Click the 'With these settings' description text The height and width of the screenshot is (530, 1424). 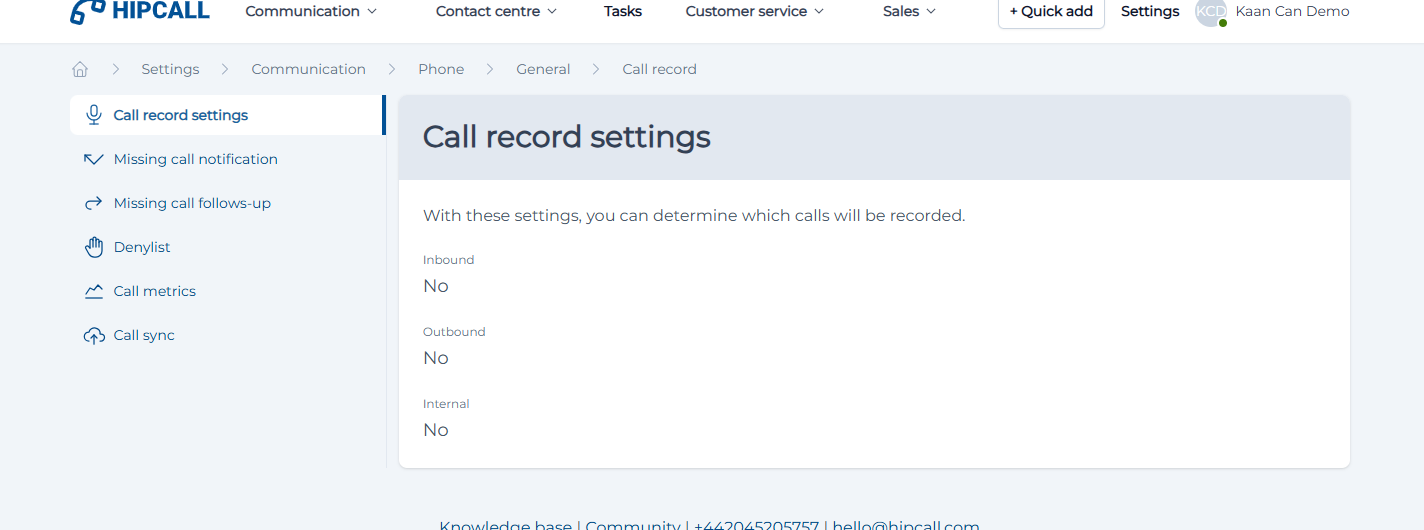click(x=694, y=216)
